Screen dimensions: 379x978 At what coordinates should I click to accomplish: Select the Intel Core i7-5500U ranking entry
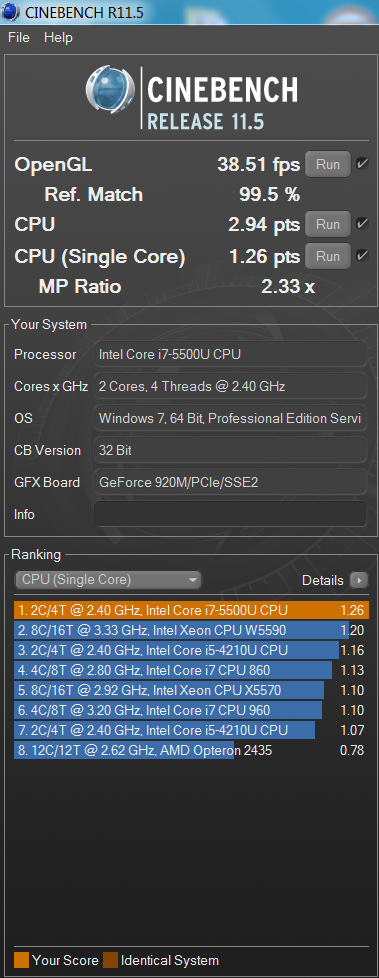pyautogui.click(x=191, y=609)
